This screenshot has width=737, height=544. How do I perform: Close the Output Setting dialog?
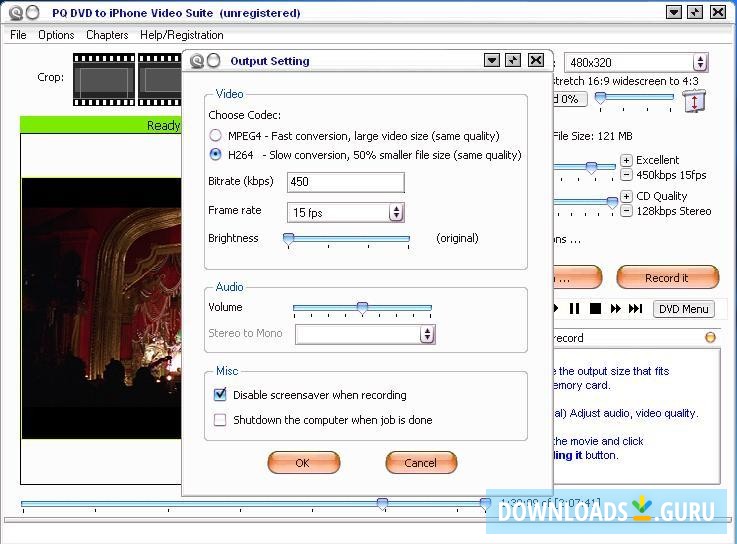536,60
